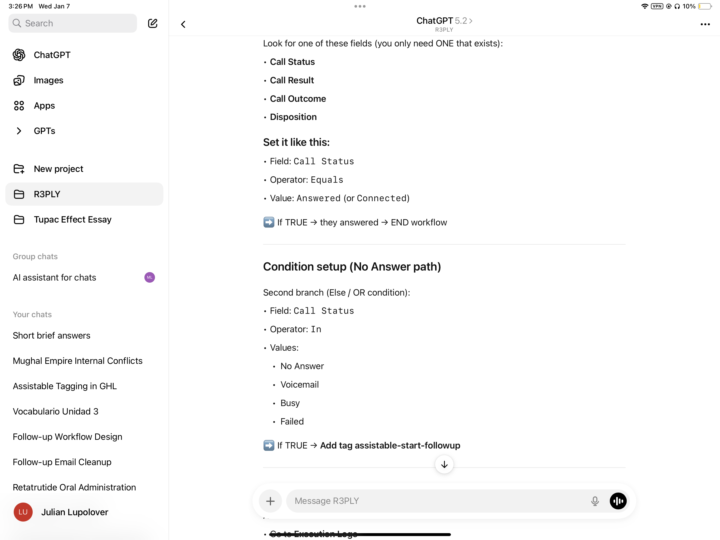Click the "No Answer" value bullet
Screen dimensions: 720x540
coord(302,366)
